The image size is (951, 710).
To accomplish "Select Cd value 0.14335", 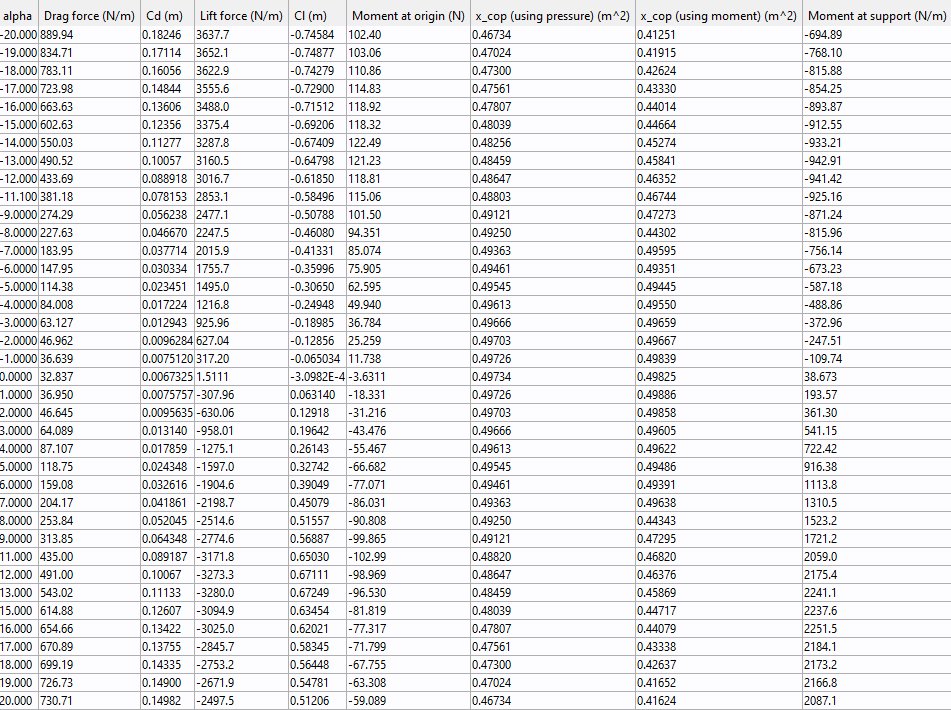I will (167, 665).
